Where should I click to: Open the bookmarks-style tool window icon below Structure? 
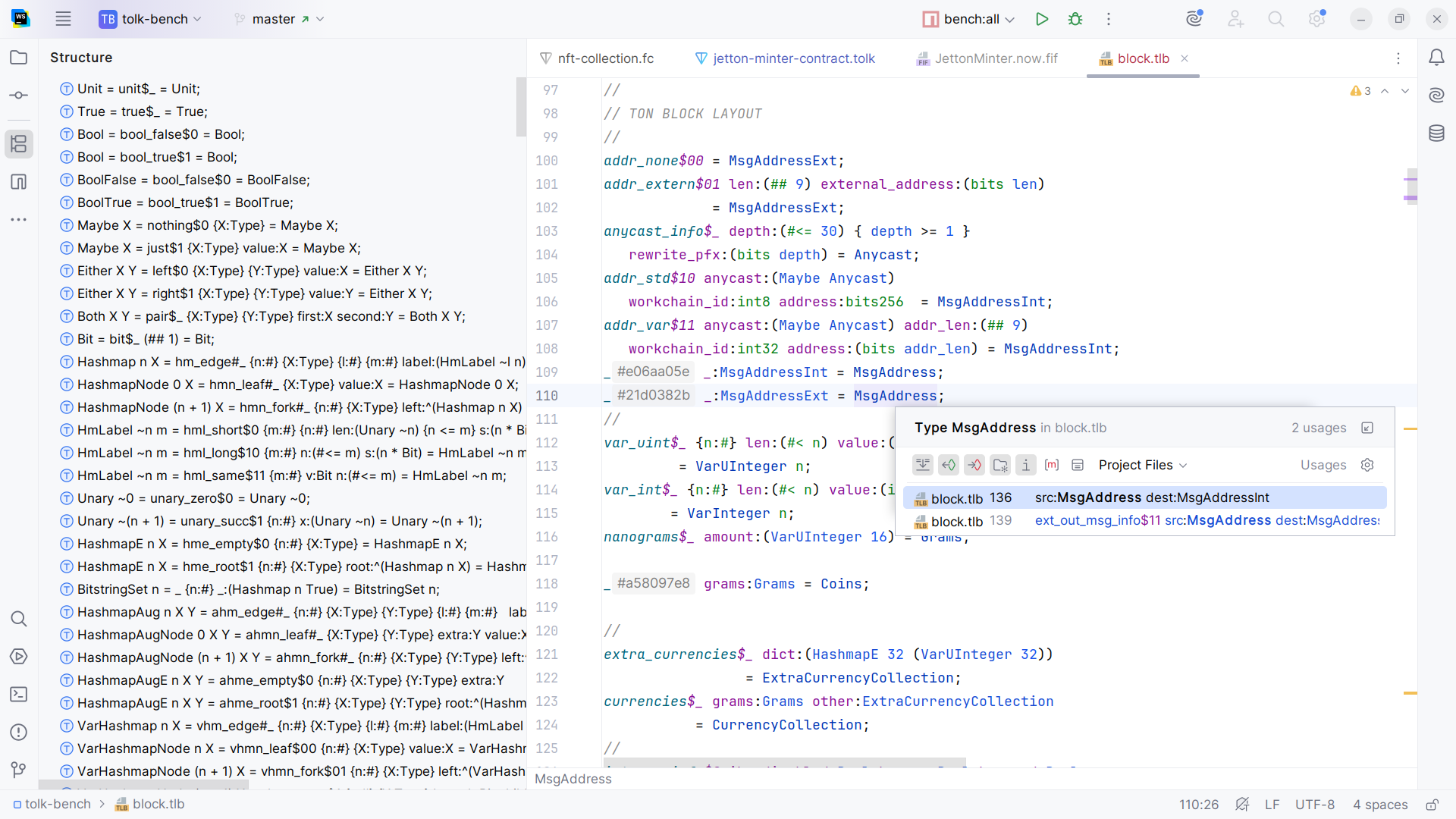pyautogui.click(x=19, y=182)
